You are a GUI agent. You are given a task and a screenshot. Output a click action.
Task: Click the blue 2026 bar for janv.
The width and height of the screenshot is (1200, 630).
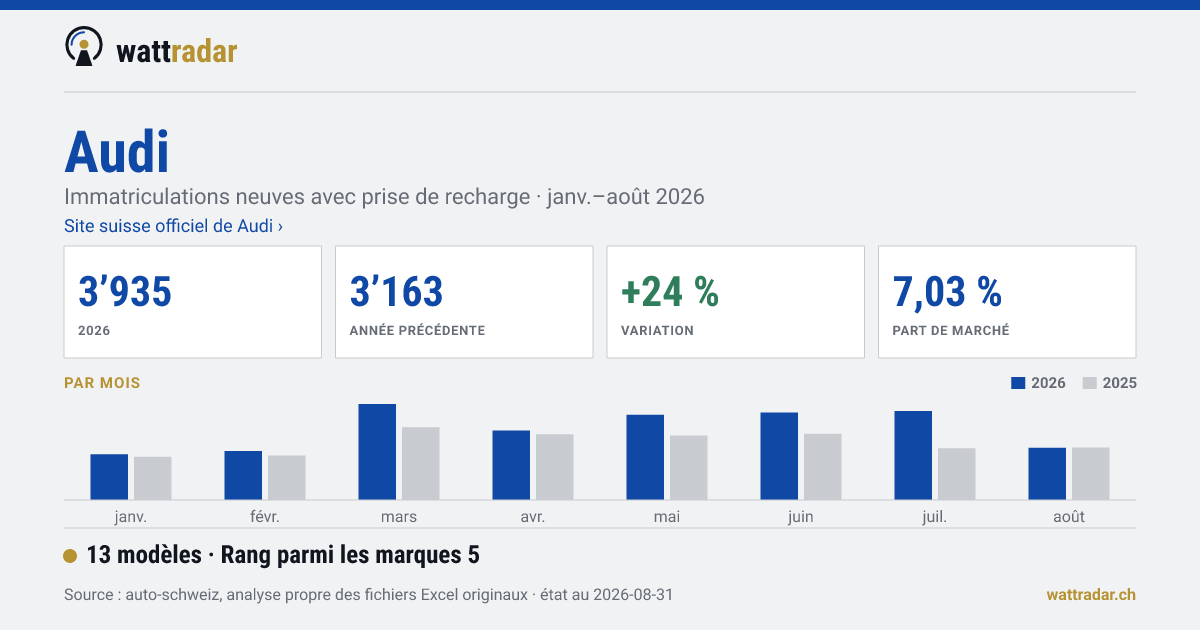pyautogui.click(x=109, y=477)
